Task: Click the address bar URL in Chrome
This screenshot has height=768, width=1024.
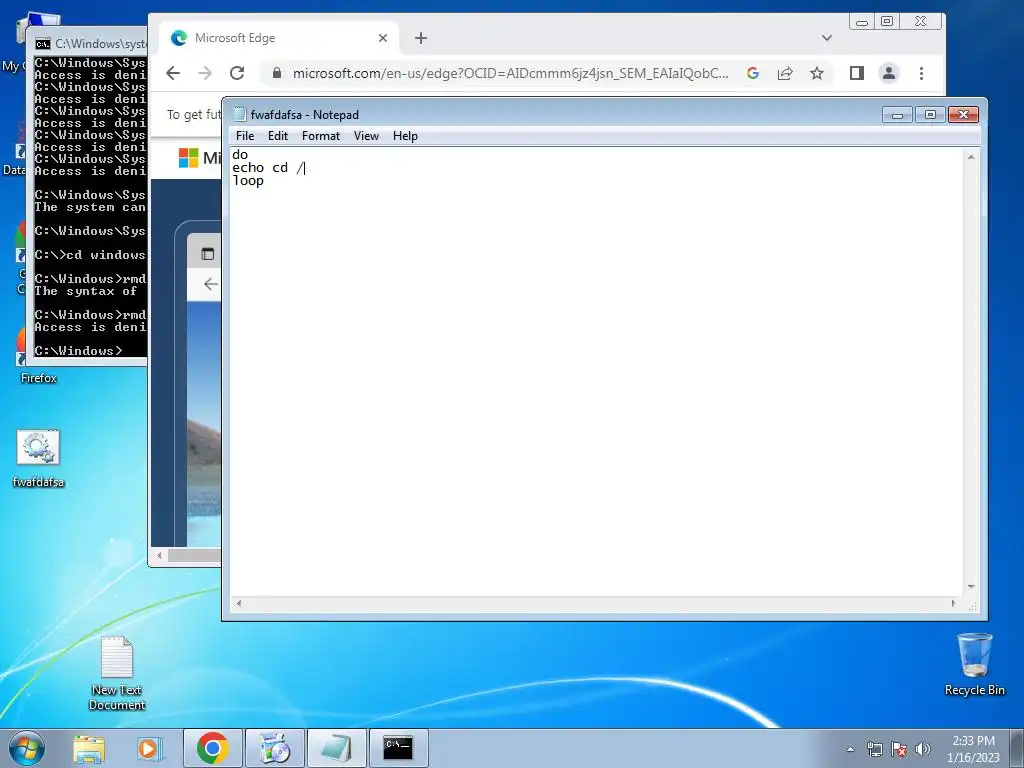Action: 510,73
